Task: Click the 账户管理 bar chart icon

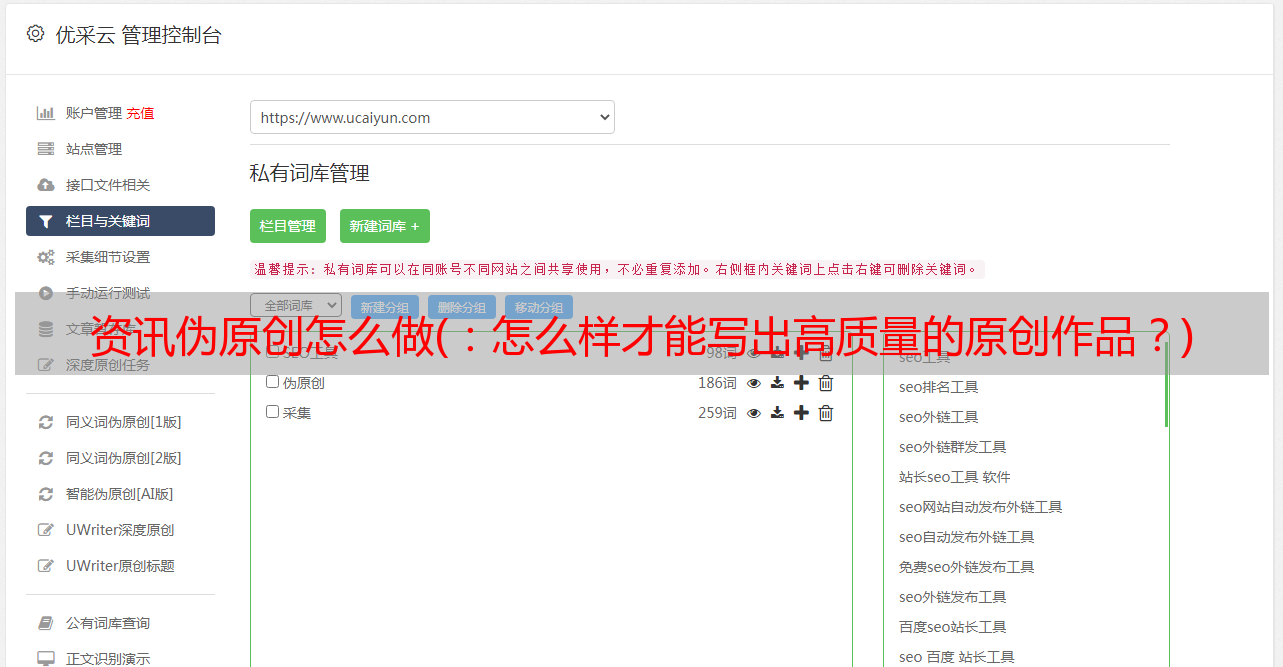Action: tap(46, 113)
